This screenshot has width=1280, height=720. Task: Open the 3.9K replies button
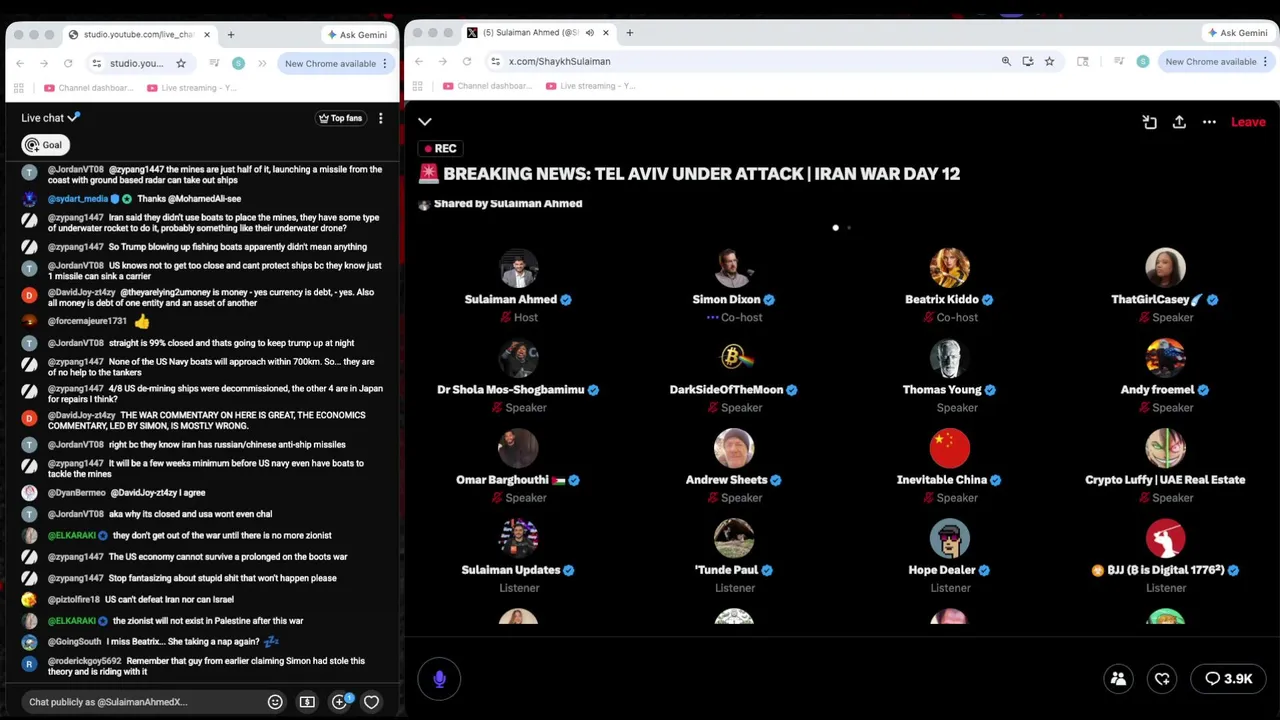(x=1228, y=679)
